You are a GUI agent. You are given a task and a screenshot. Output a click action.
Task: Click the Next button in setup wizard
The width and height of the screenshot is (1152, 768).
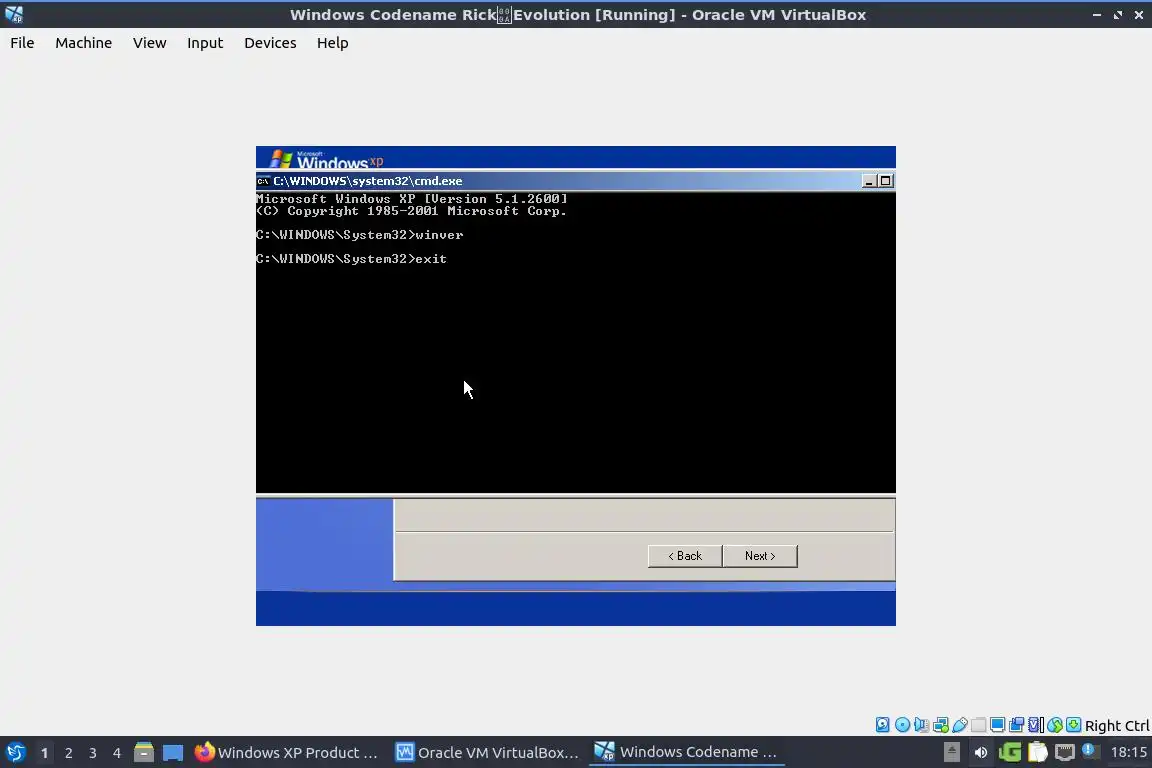coord(760,556)
